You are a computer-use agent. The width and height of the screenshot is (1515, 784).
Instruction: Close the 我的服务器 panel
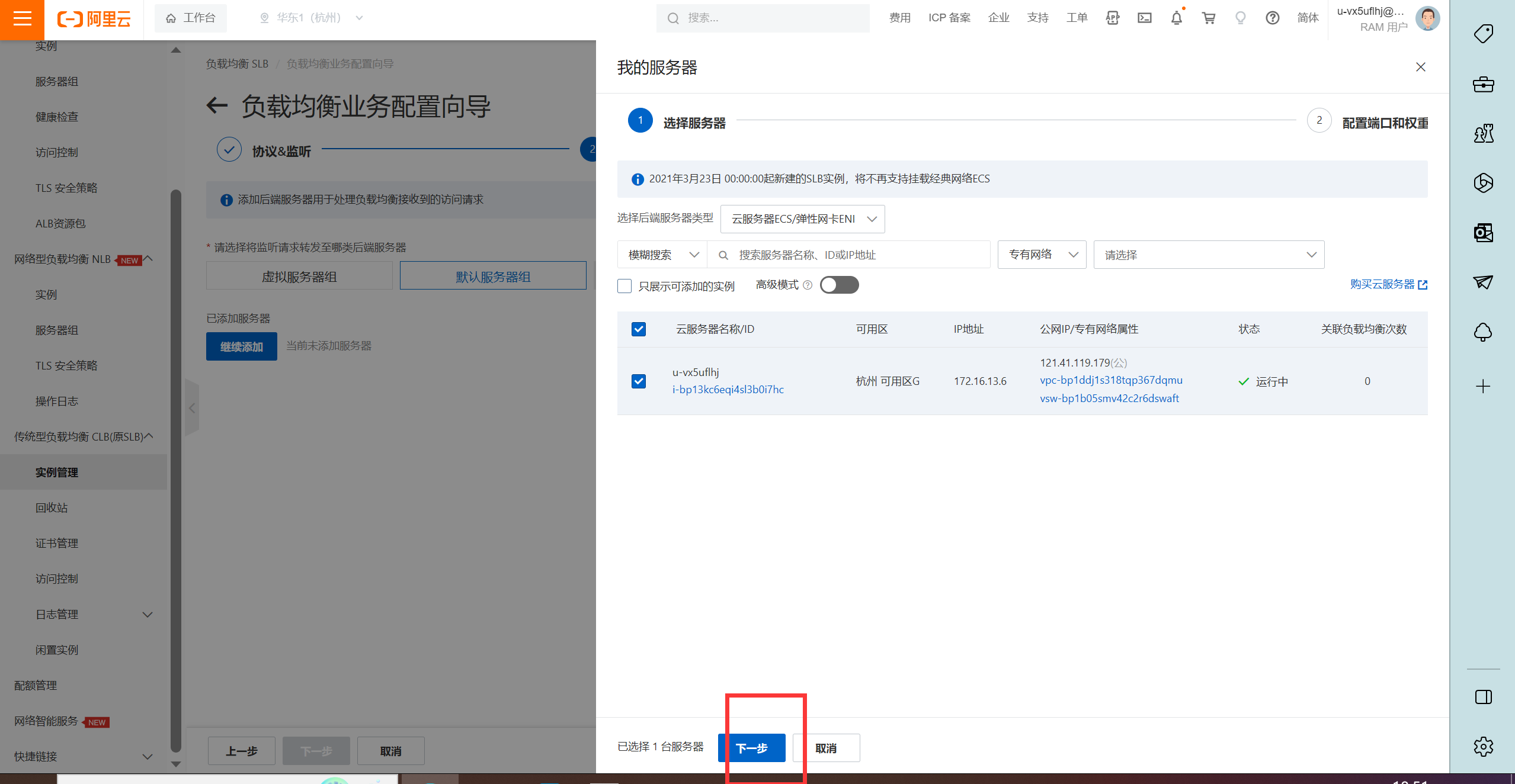click(x=1421, y=67)
